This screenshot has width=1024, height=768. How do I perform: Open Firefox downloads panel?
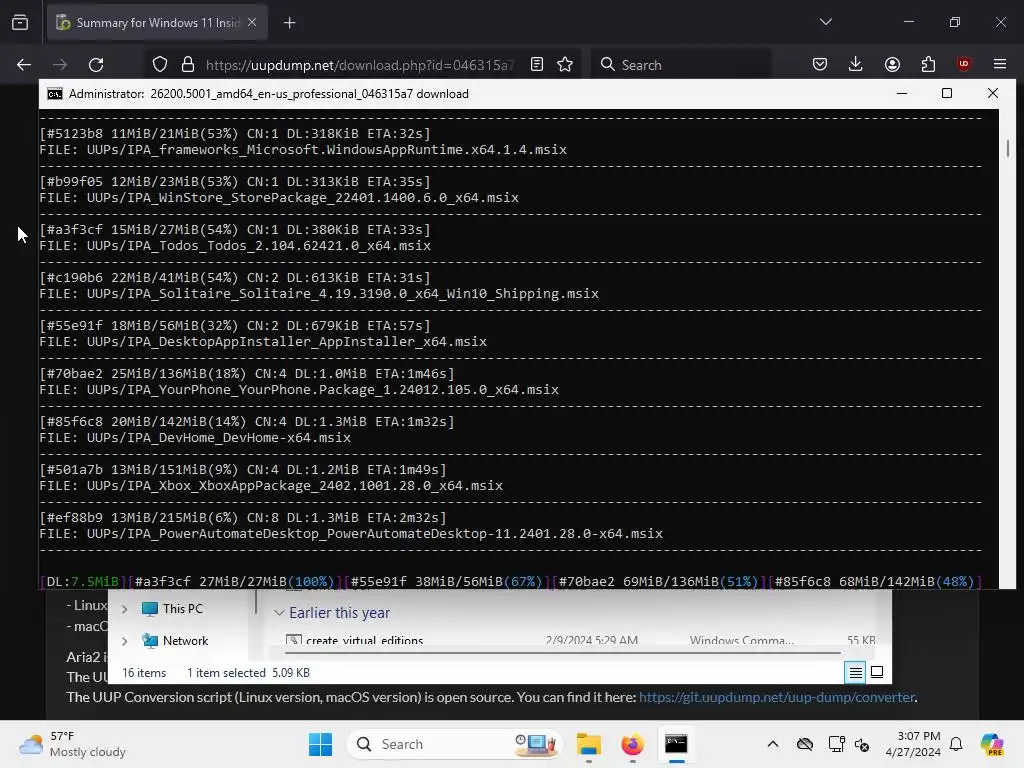click(856, 65)
